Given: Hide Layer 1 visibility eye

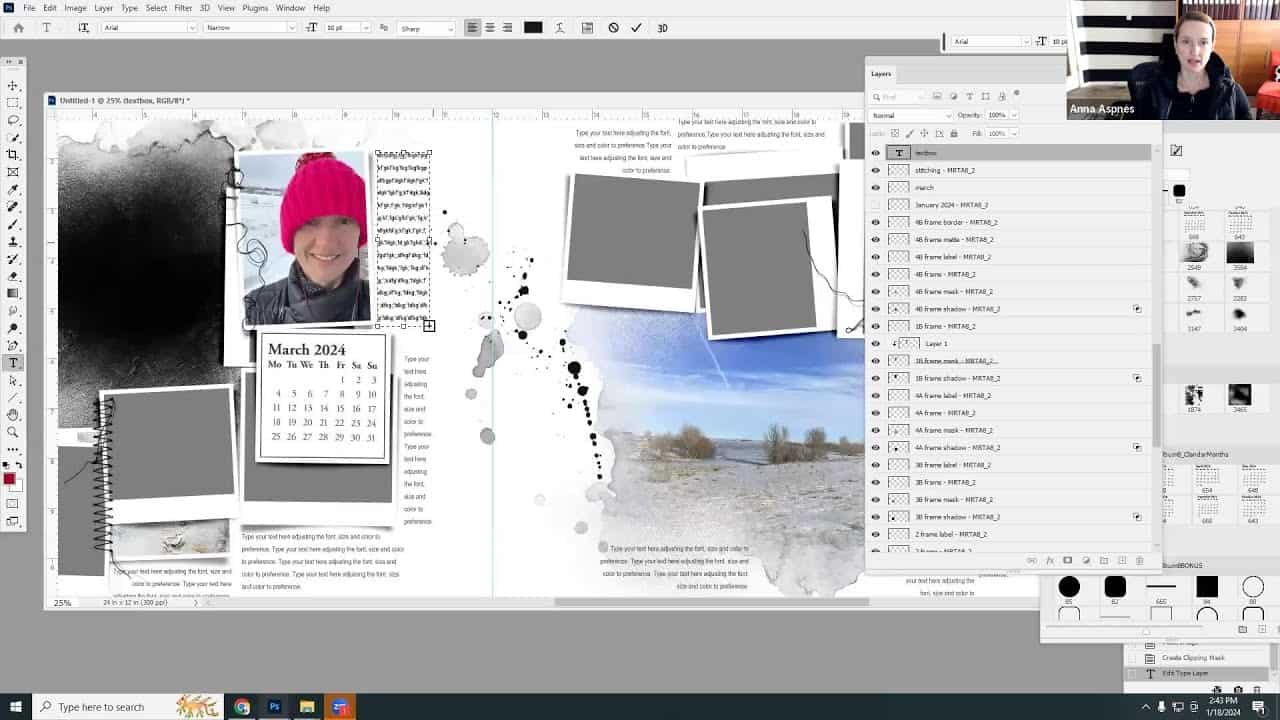Looking at the screenshot, I should click(x=875, y=343).
